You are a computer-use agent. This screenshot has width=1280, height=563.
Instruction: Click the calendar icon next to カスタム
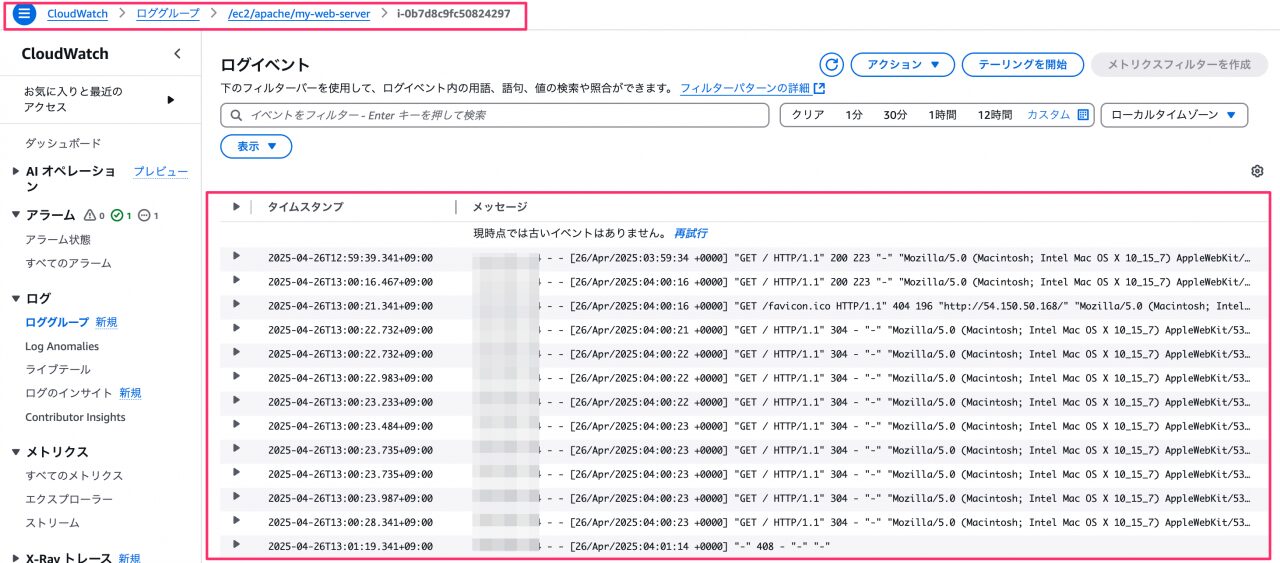(x=1082, y=115)
